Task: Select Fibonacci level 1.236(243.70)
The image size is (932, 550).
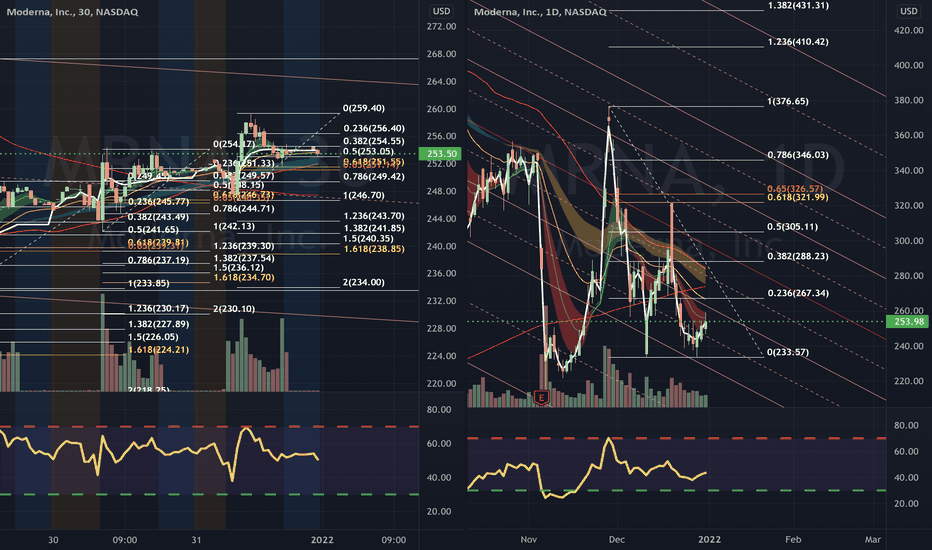Action: point(374,216)
